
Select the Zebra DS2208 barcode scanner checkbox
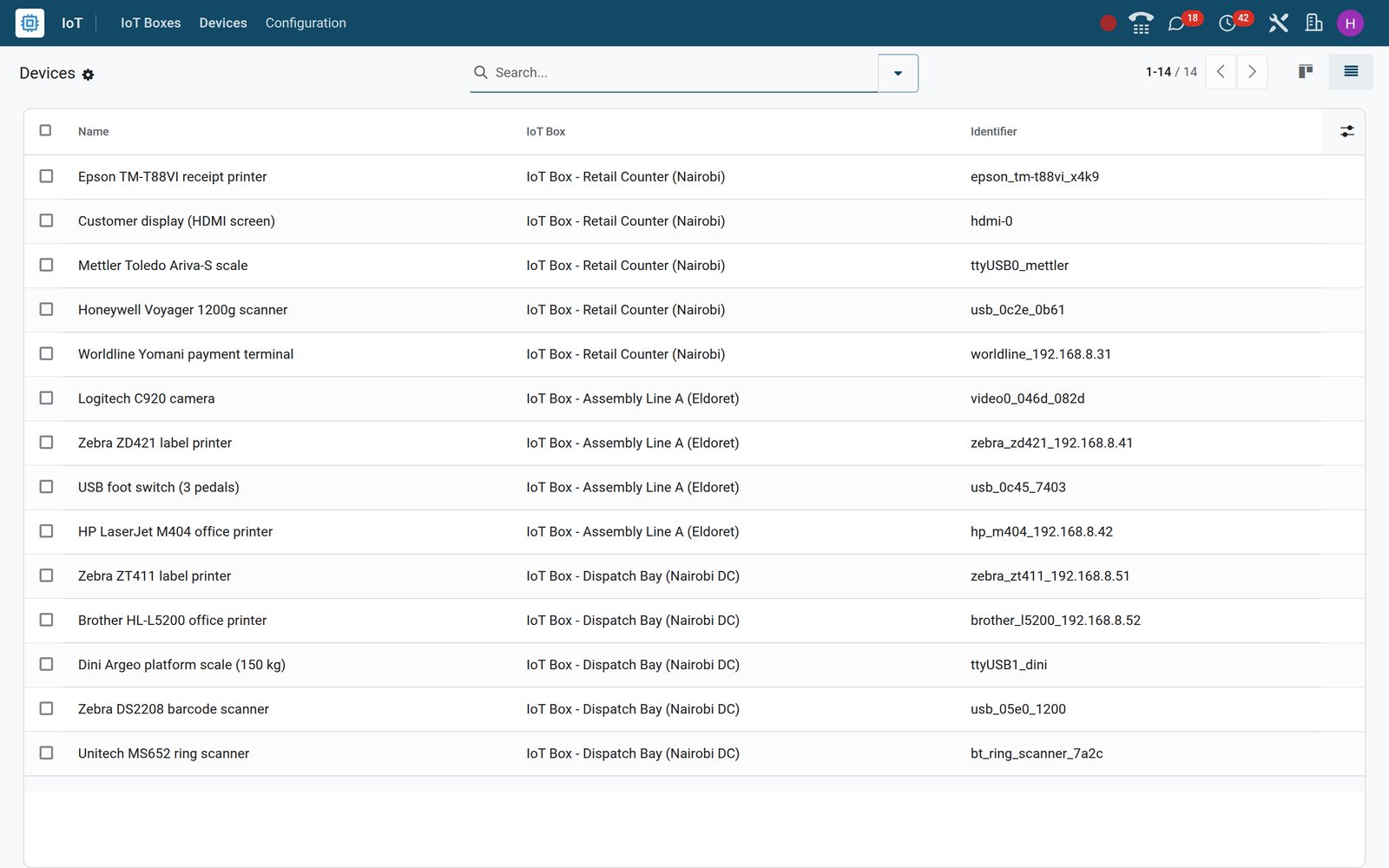[x=46, y=707]
